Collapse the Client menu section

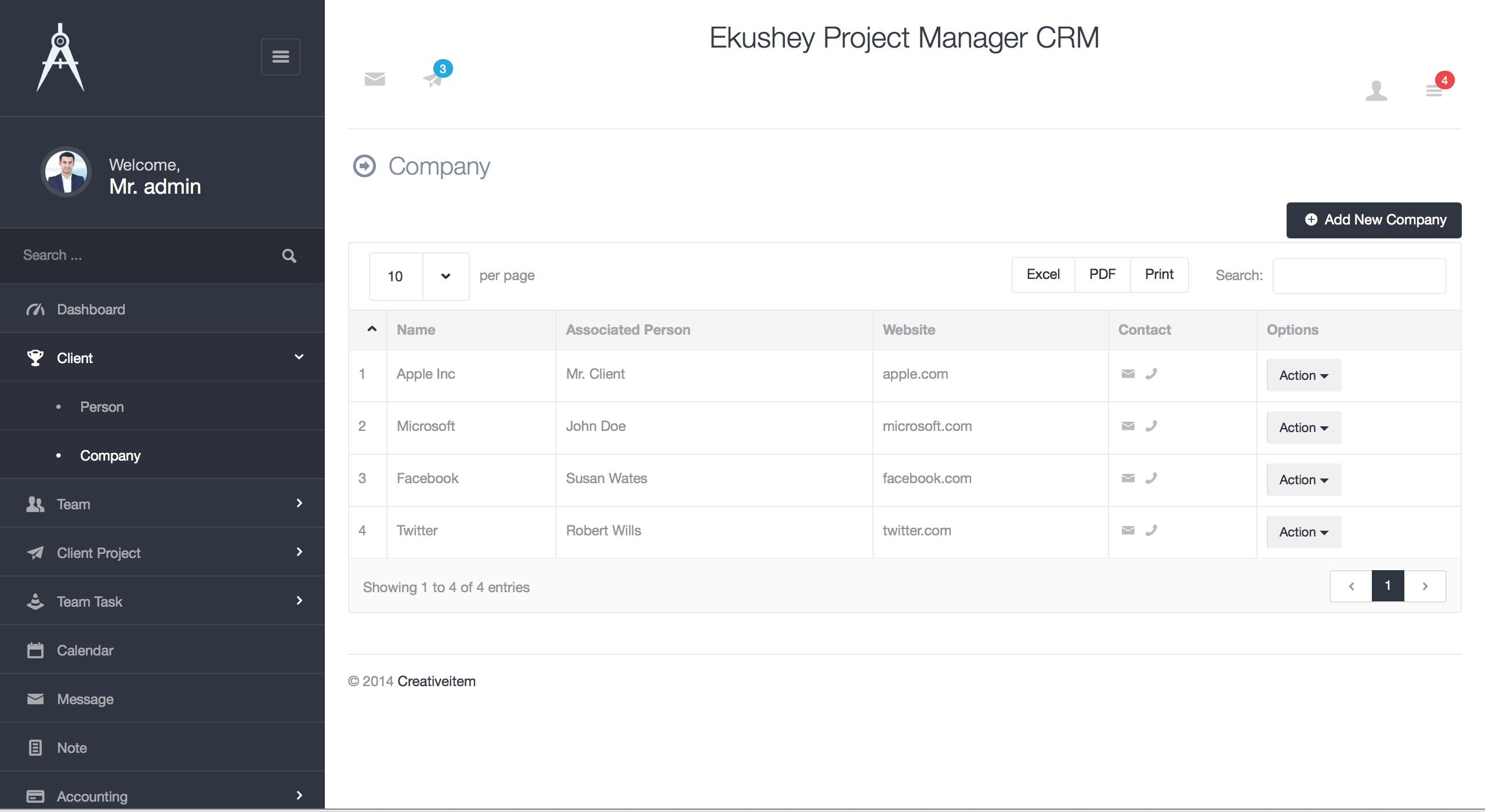pyautogui.click(x=300, y=357)
